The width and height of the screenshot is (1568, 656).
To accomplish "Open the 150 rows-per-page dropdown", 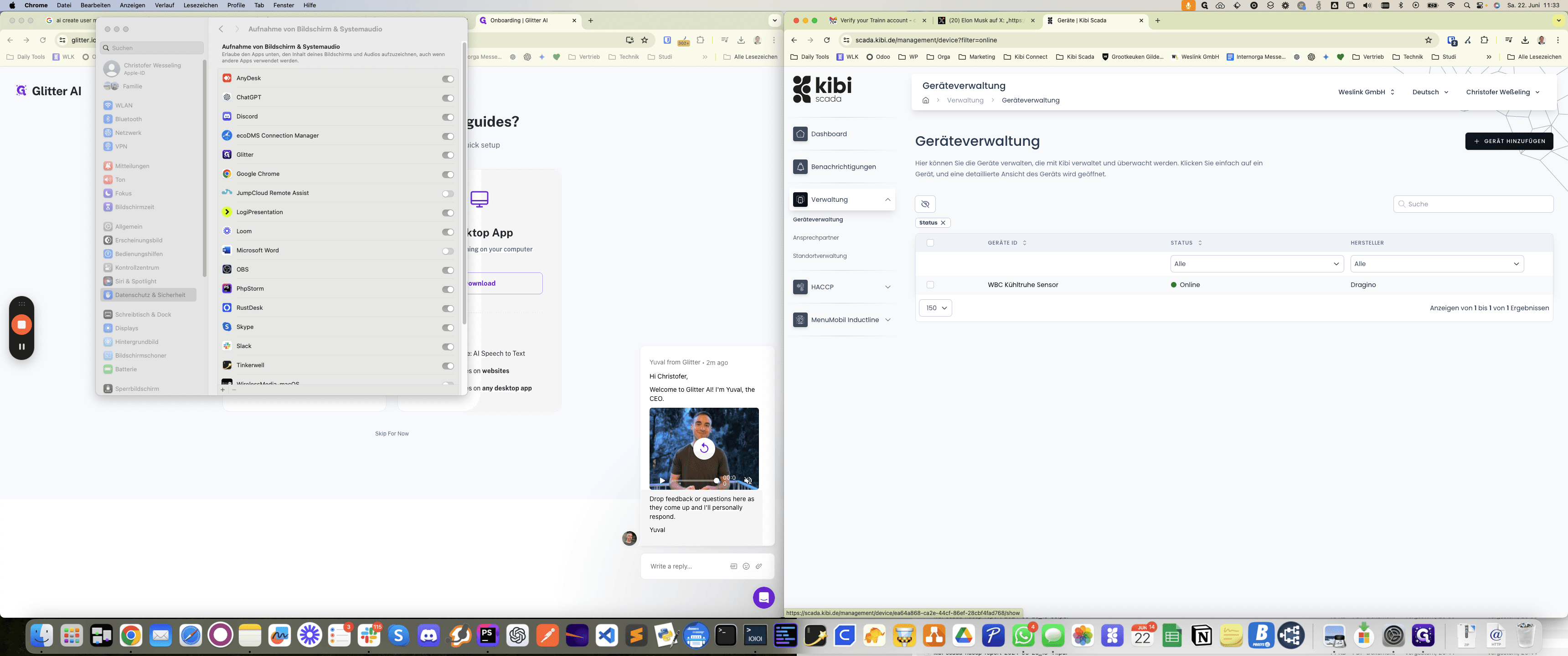I will point(936,308).
